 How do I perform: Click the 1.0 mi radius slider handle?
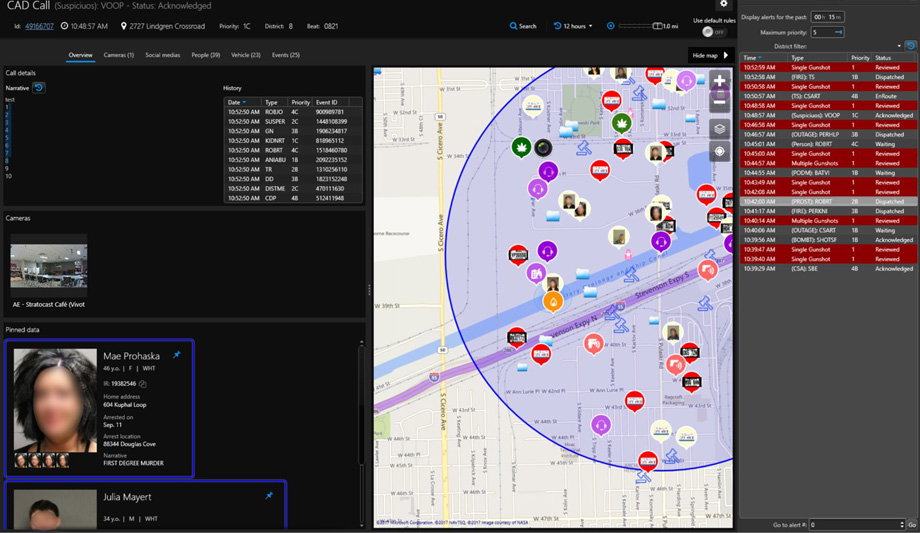click(657, 26)
